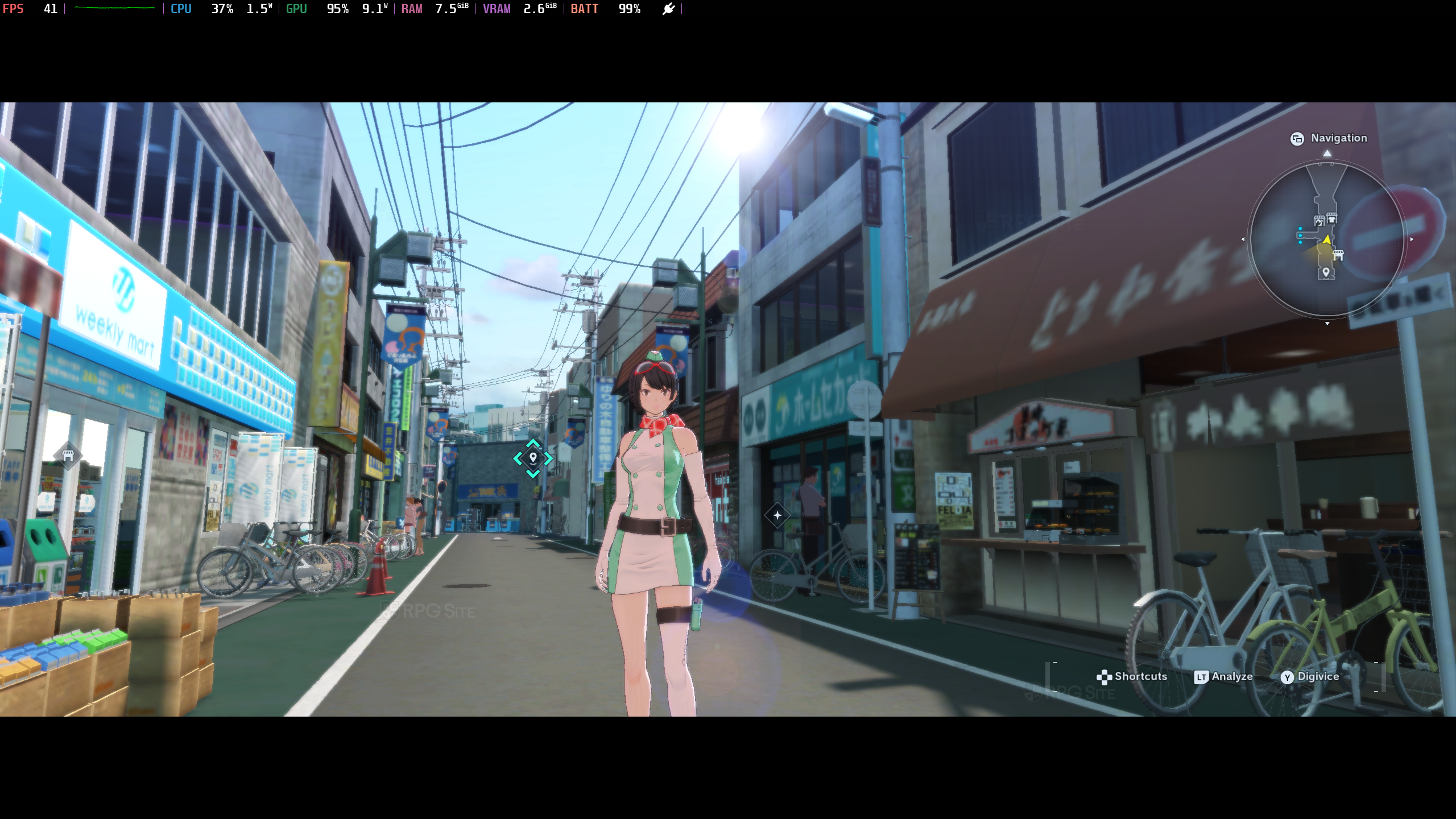This screenshot has height=819, width=1456.
Task: Click the destination pin on minimap
Action: tap(1326, 272)
